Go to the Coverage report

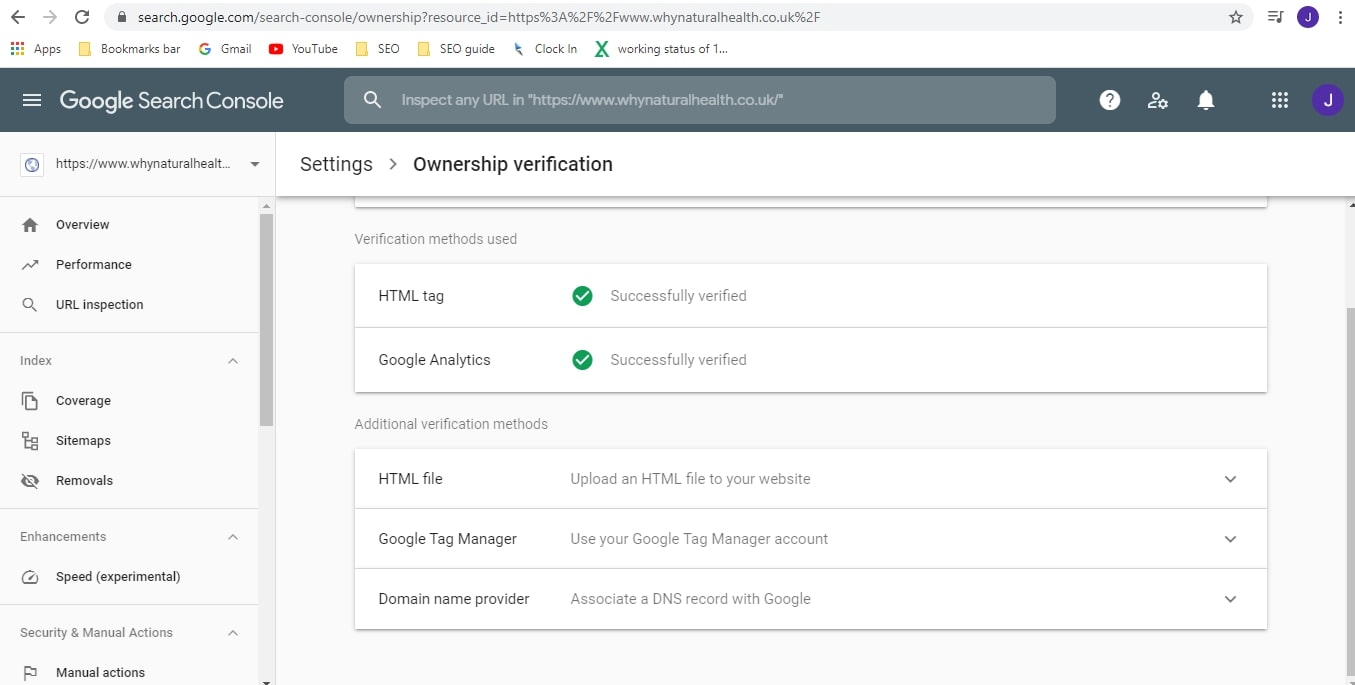coord(83,400)
